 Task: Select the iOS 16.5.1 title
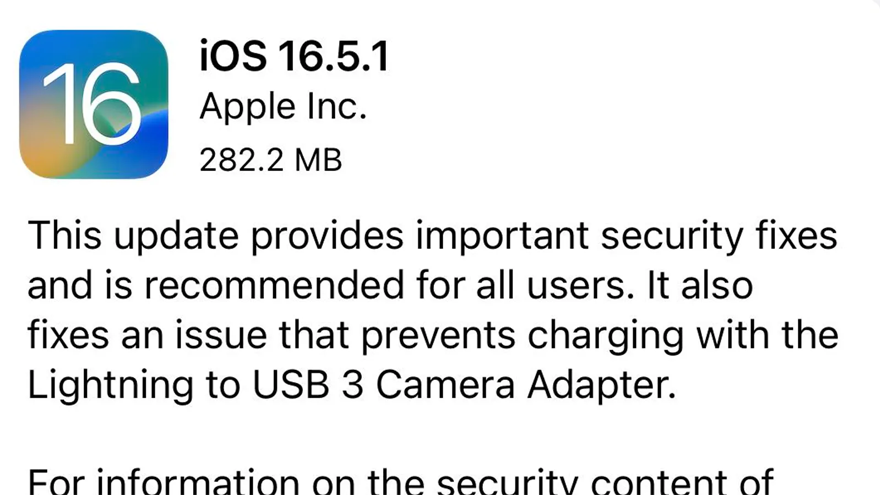pyautogui.click(x=294, y=57)
